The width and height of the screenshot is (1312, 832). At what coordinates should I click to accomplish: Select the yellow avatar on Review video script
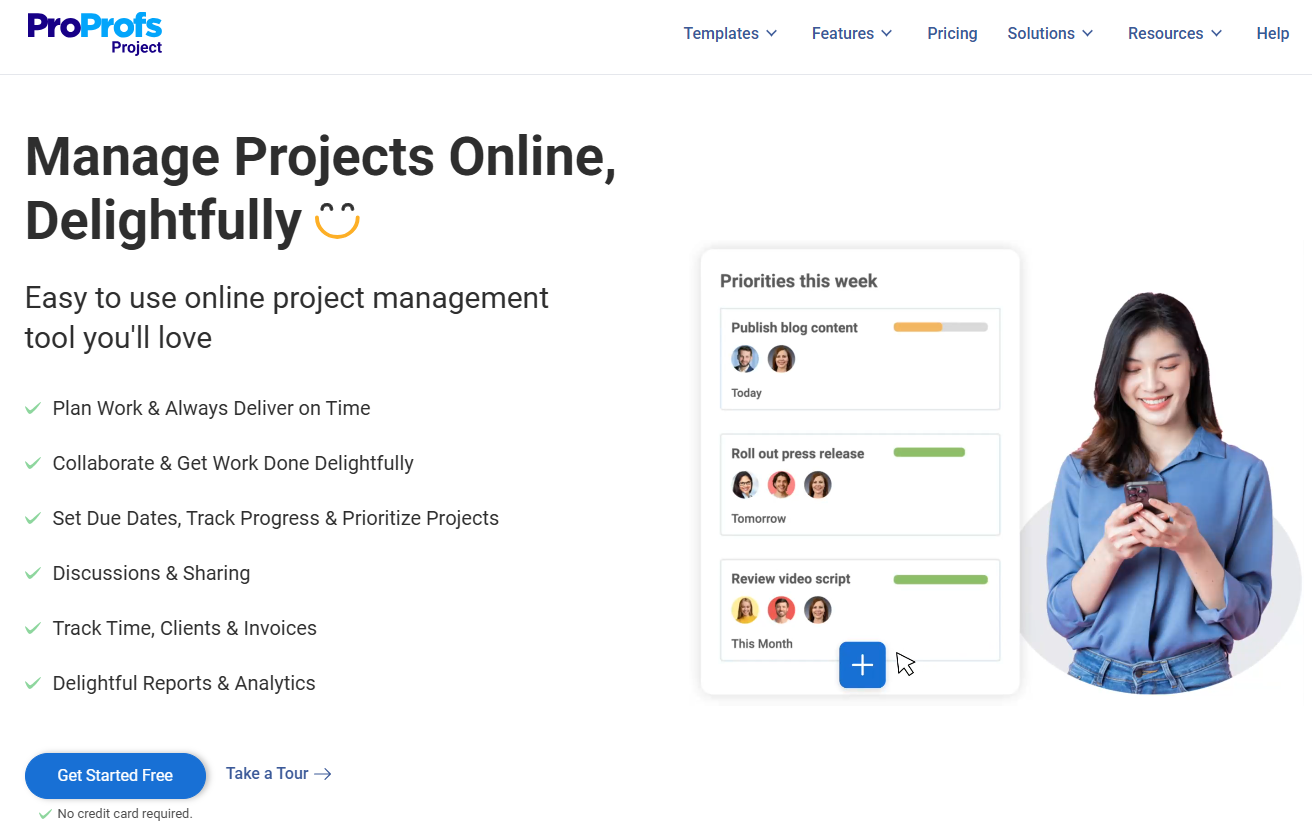coord(744,609)
